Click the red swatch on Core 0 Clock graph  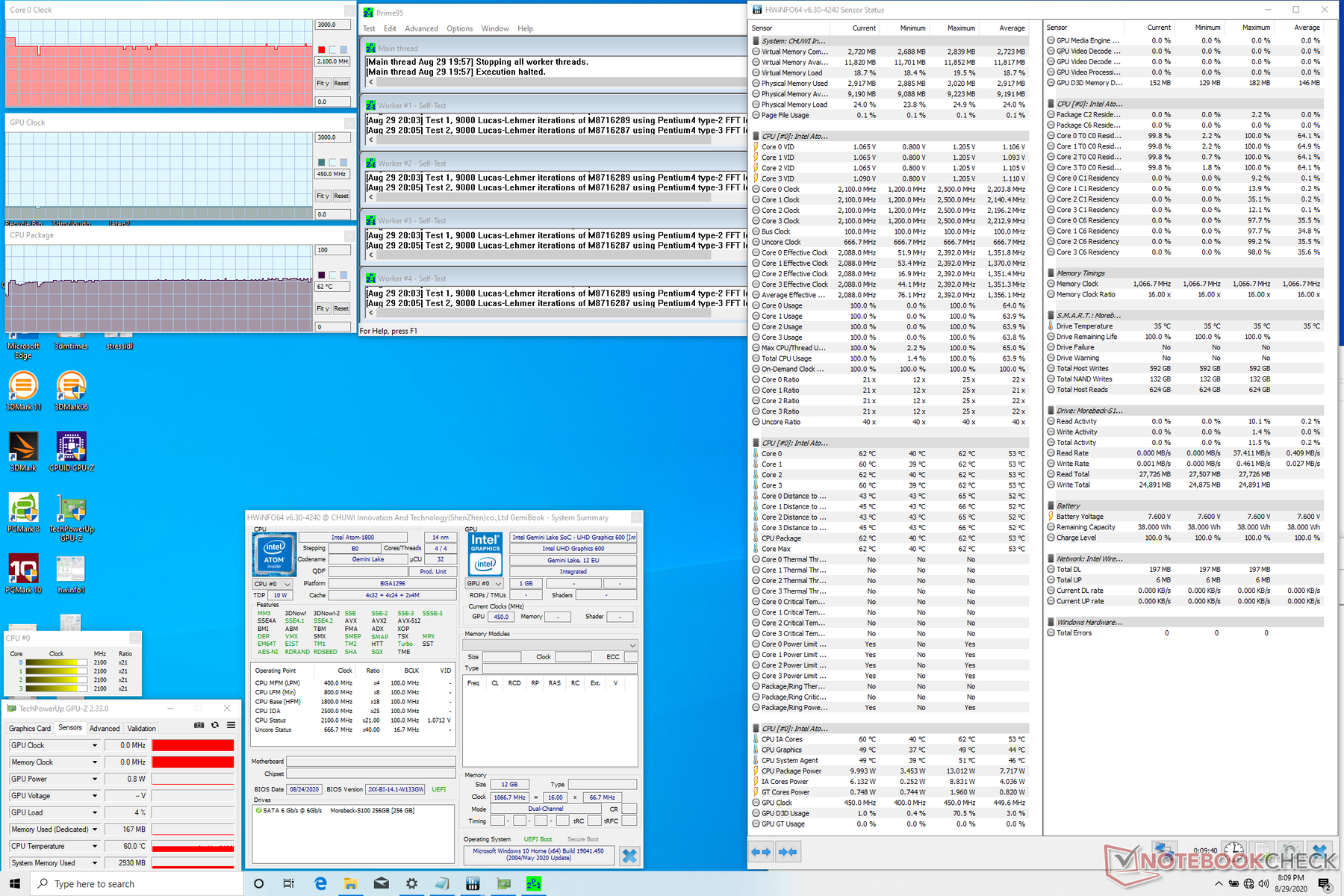[322, 50]
